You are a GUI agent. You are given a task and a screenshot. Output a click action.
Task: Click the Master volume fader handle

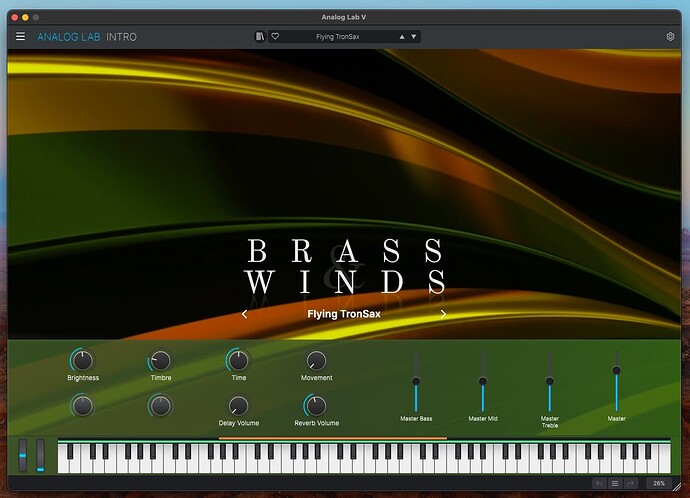(617, 370)
